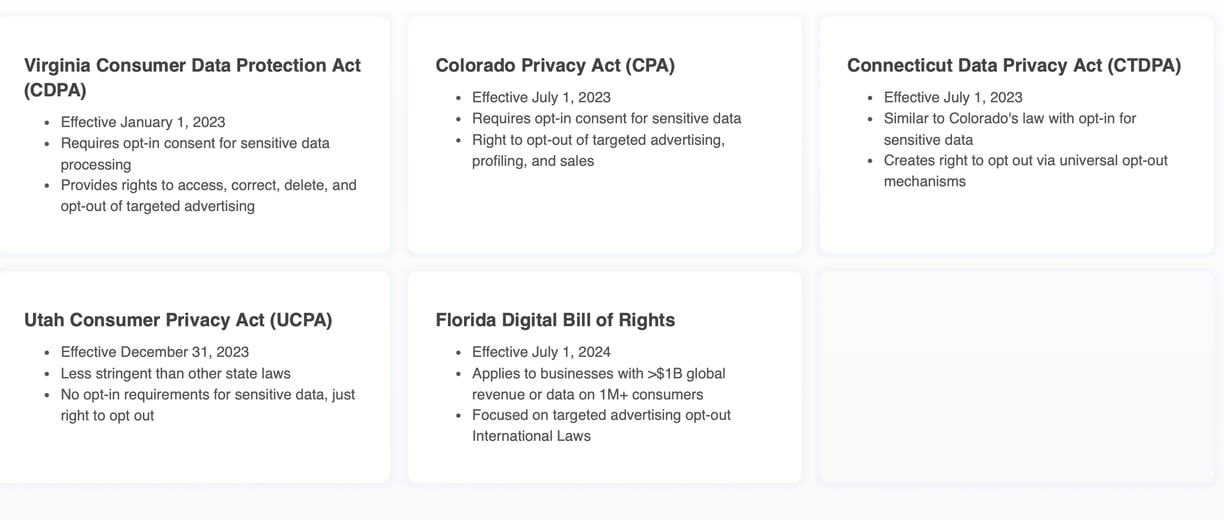Select the Colorado Privacy Act (CPA) heading

pos(555,65)
